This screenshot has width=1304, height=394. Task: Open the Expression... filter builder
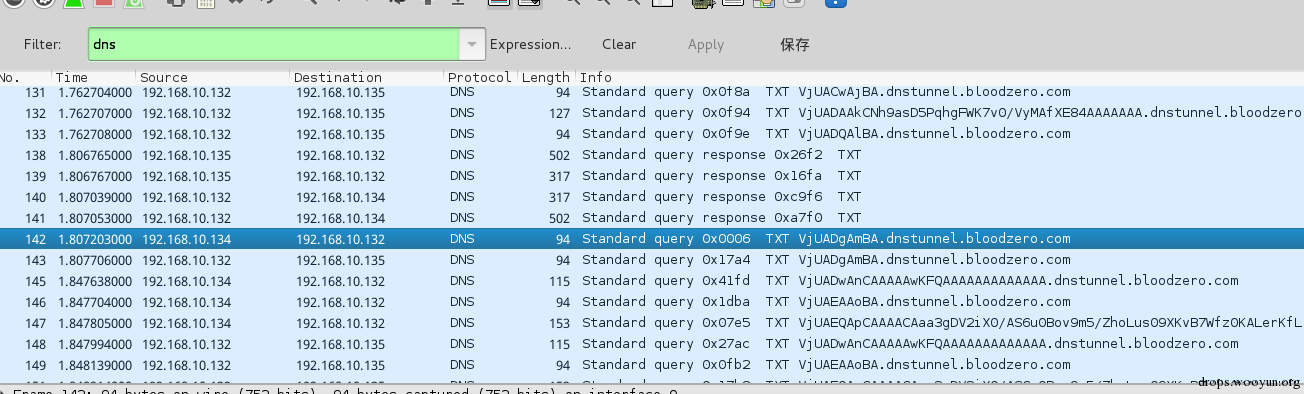coord(530,44)
